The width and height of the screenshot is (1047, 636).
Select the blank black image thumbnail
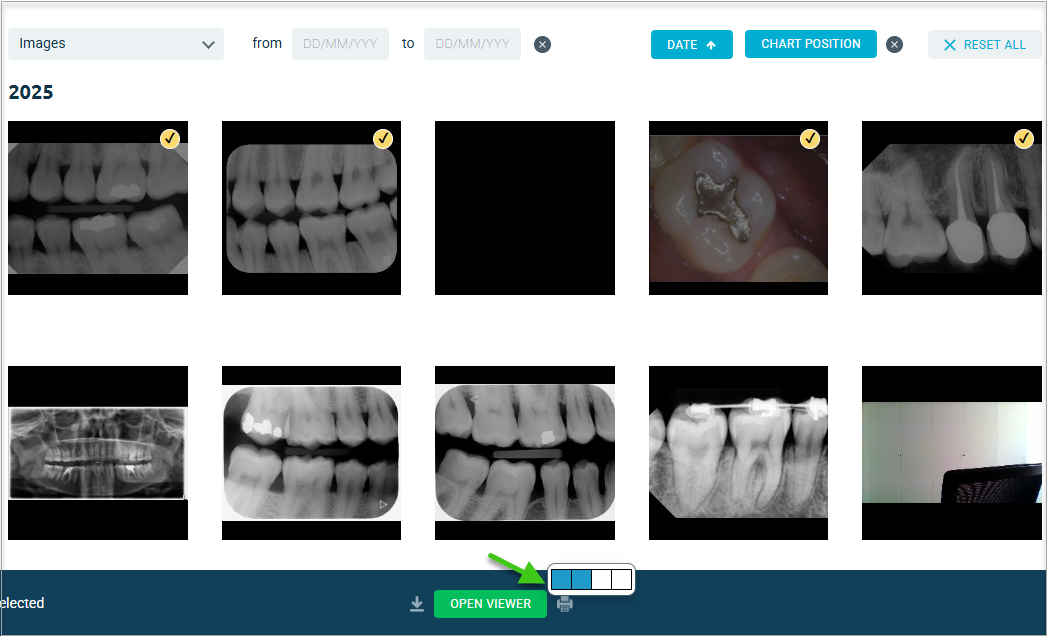pyautogui.click(x=525, y=208)
